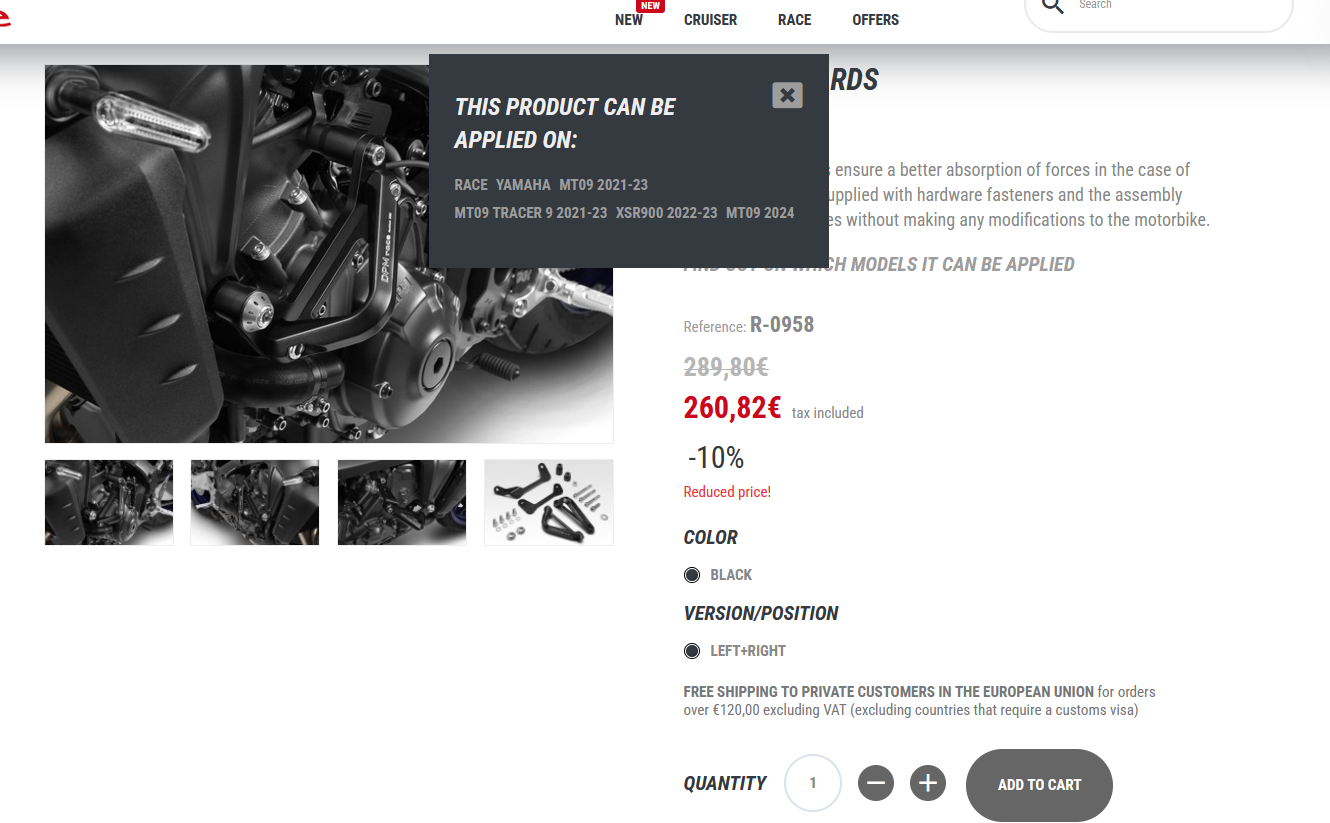Increase quantity with plus icon
Image resolution: width=1330 pixels, height=823 pixels.
[x=928, y=783]
